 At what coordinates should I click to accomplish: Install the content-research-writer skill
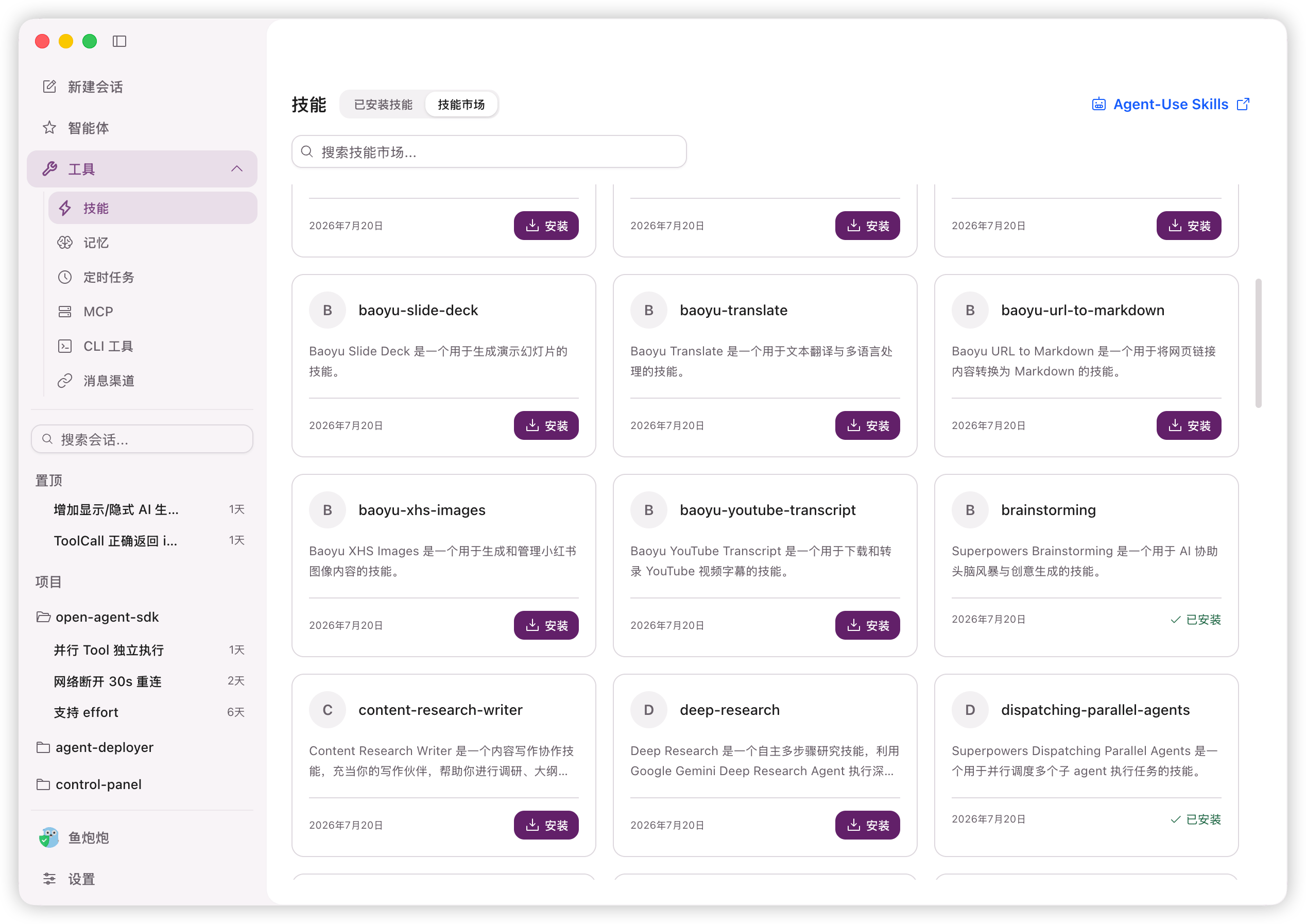coord(546,825)
